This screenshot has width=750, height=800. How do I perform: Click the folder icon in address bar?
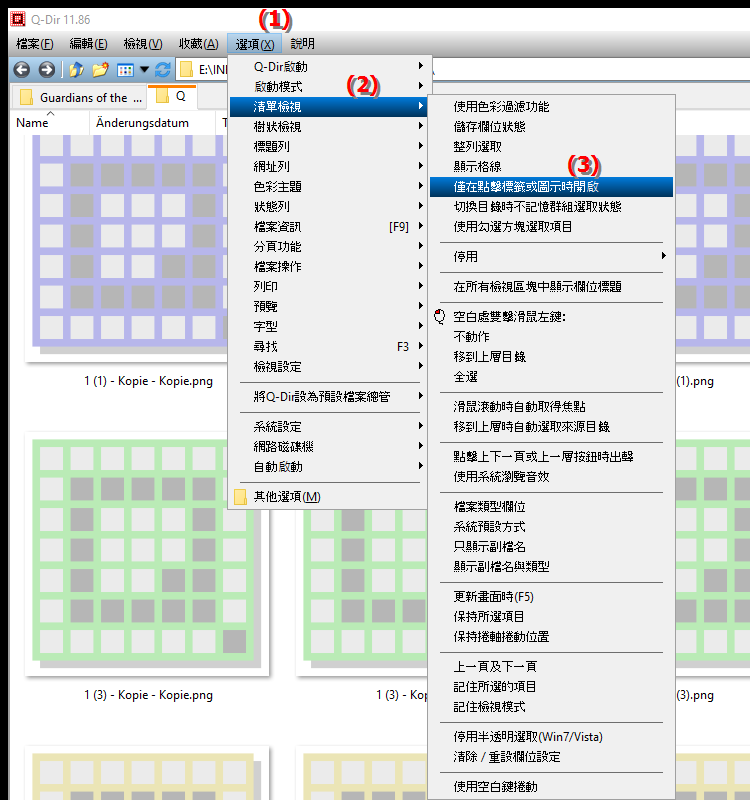click(186, 69)
